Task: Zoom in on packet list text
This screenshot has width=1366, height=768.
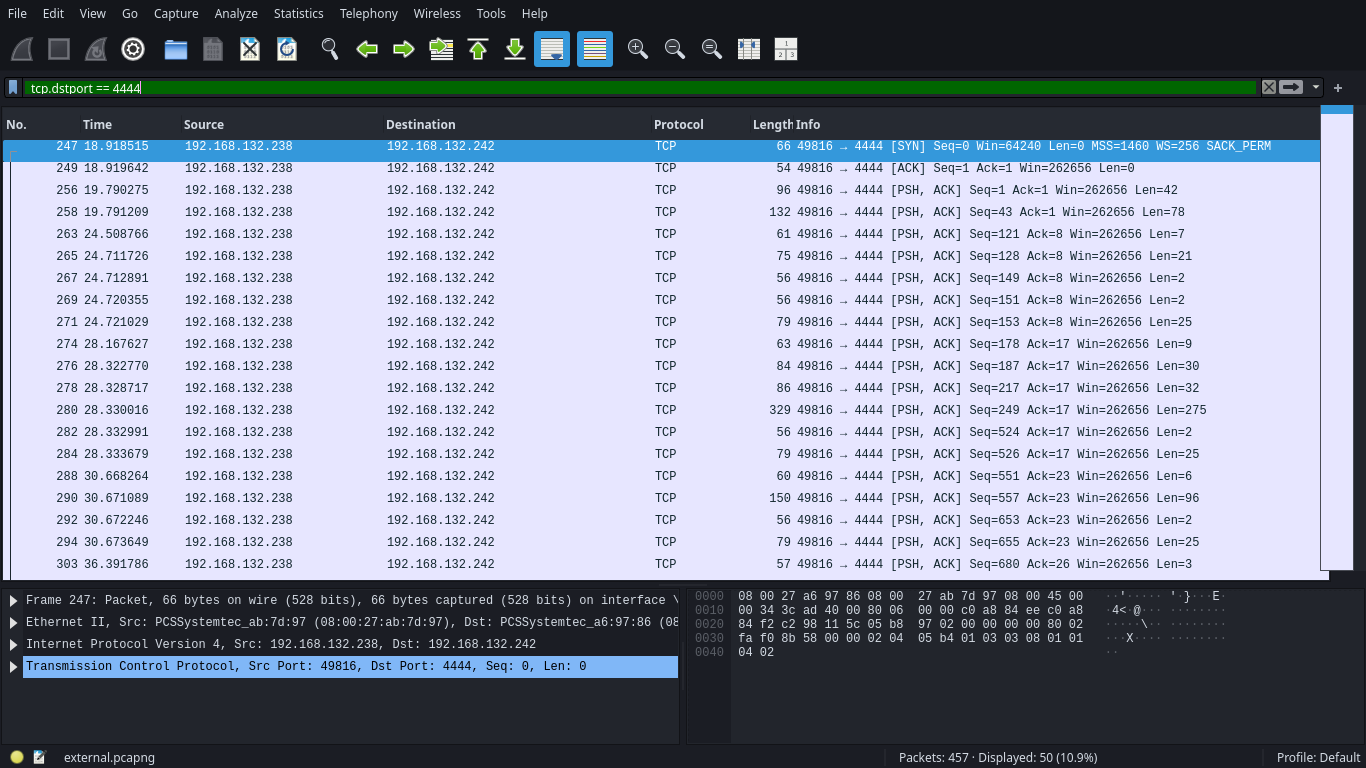Action: coord(637,49)
